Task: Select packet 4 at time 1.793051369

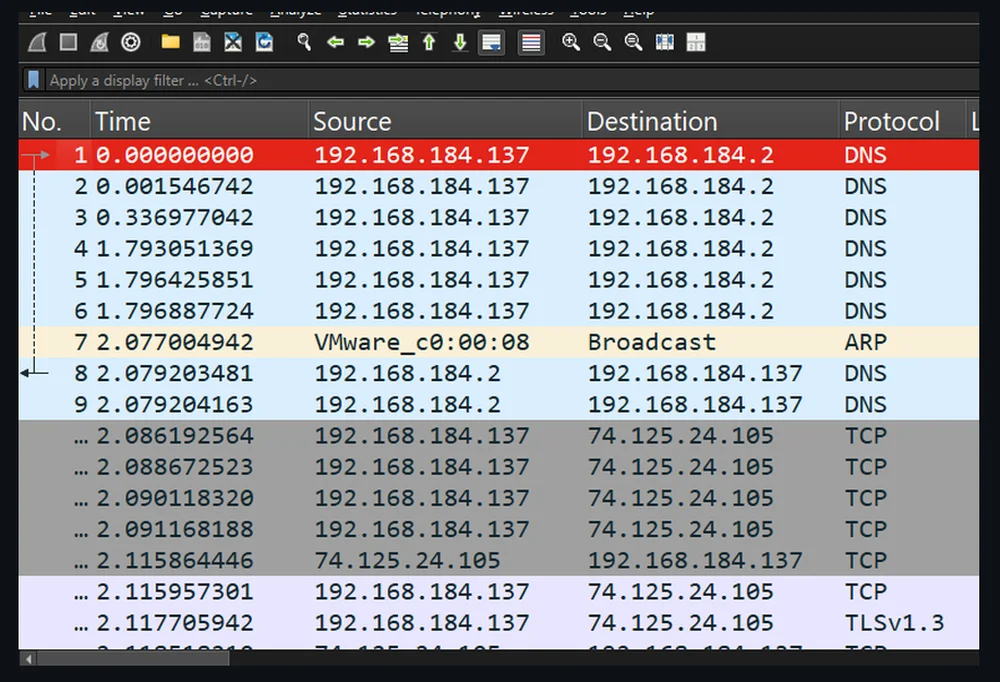Action: click(x=499, y=249)
